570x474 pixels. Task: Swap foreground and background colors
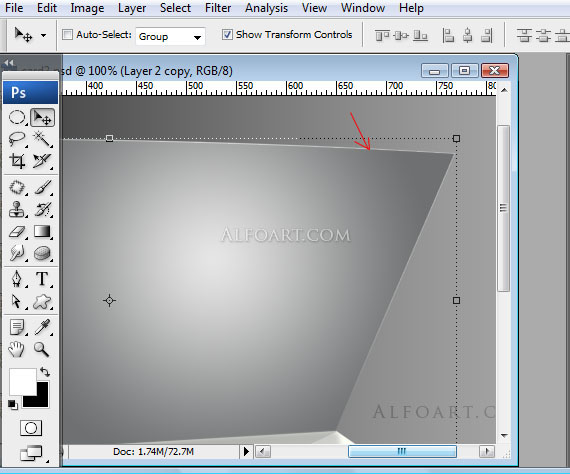tap(45, 372)
